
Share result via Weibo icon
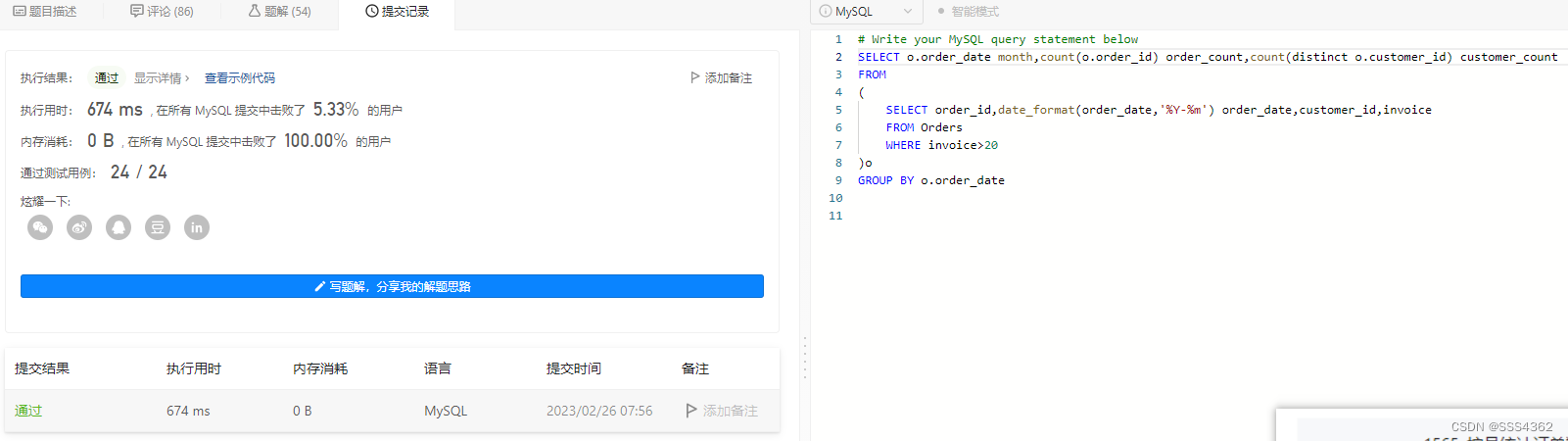point(79,227)
